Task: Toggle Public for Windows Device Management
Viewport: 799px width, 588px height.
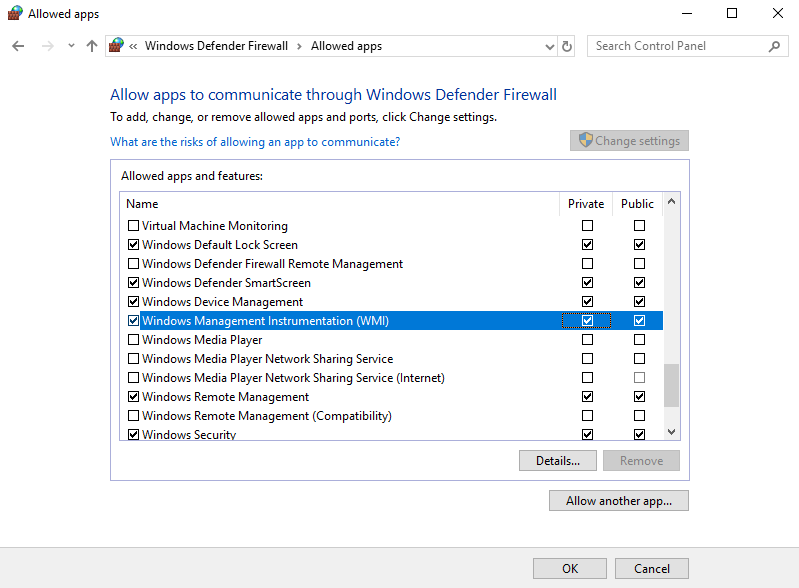Action: click(x=640, y=302)
